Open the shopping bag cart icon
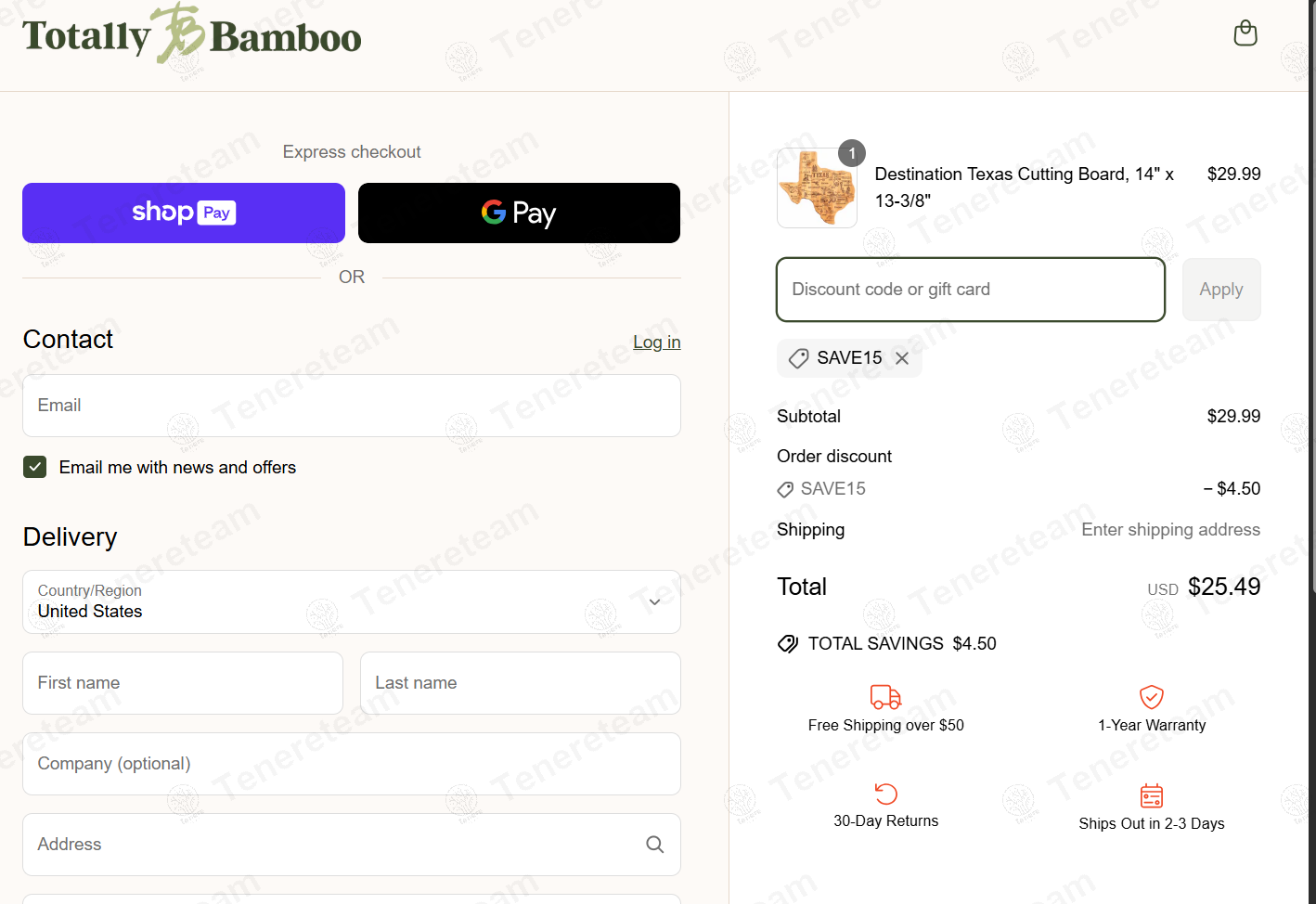Image resolution: width=1316 pixels, height=904 pixels. 1245,33
